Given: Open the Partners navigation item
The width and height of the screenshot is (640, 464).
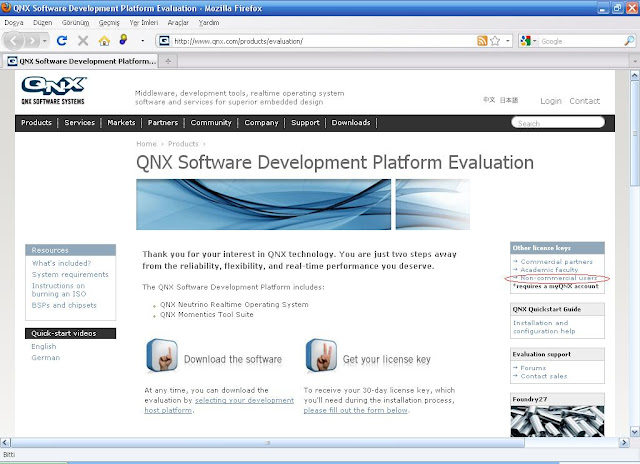Looking at the screenshot, I should (162, 122).
